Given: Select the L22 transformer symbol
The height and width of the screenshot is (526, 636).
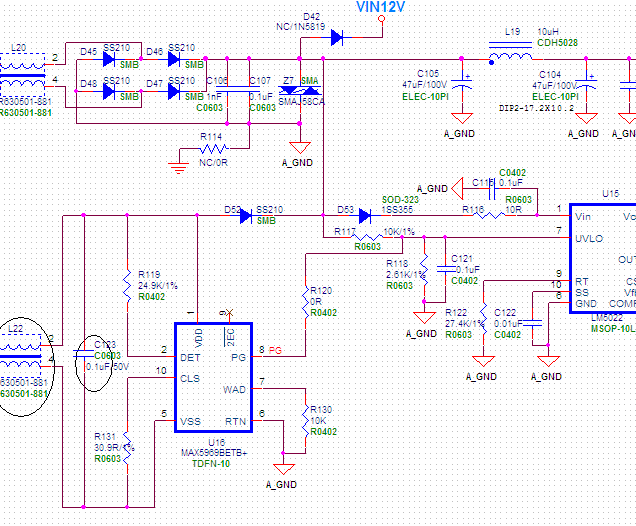Looking at the screenshot, I should (20, 356).
